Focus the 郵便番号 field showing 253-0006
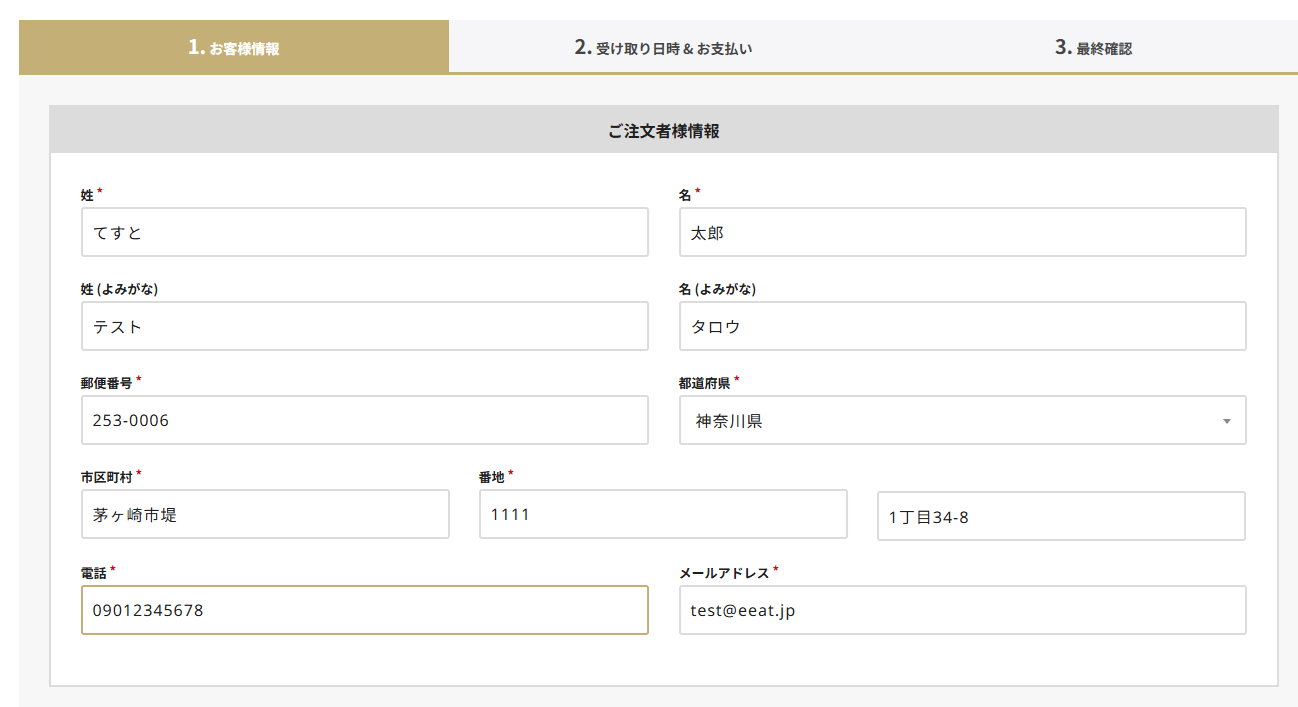 point(364,421)
